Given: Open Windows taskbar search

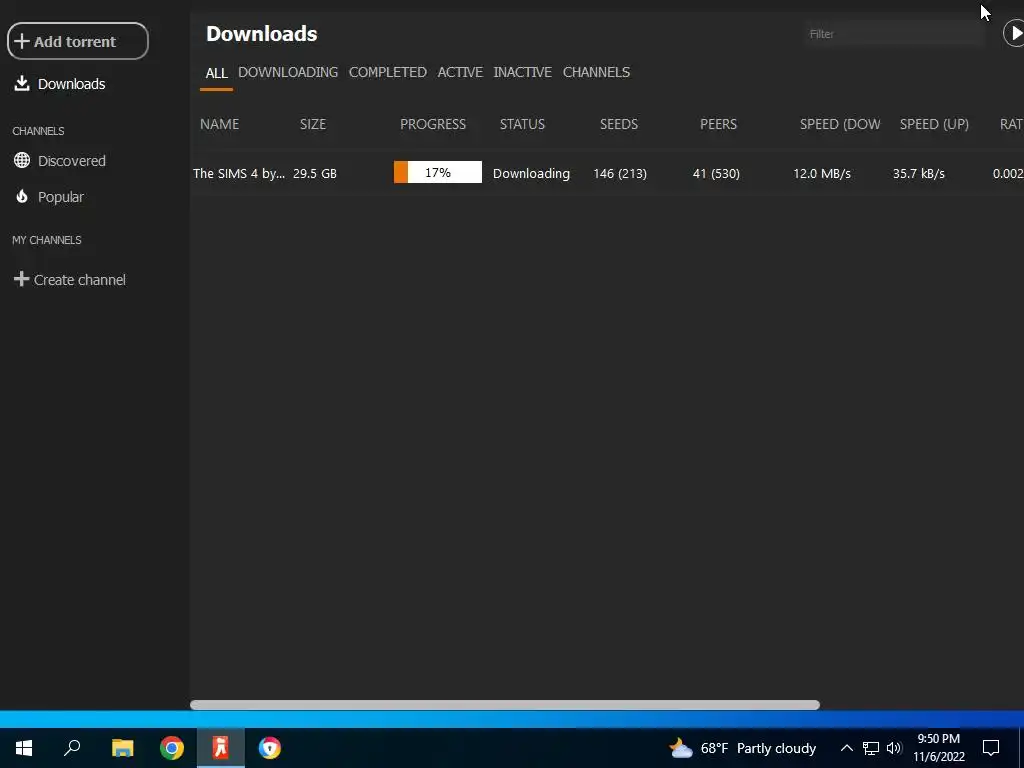Looking at the screenshot, I should click(x=72, y=748).
